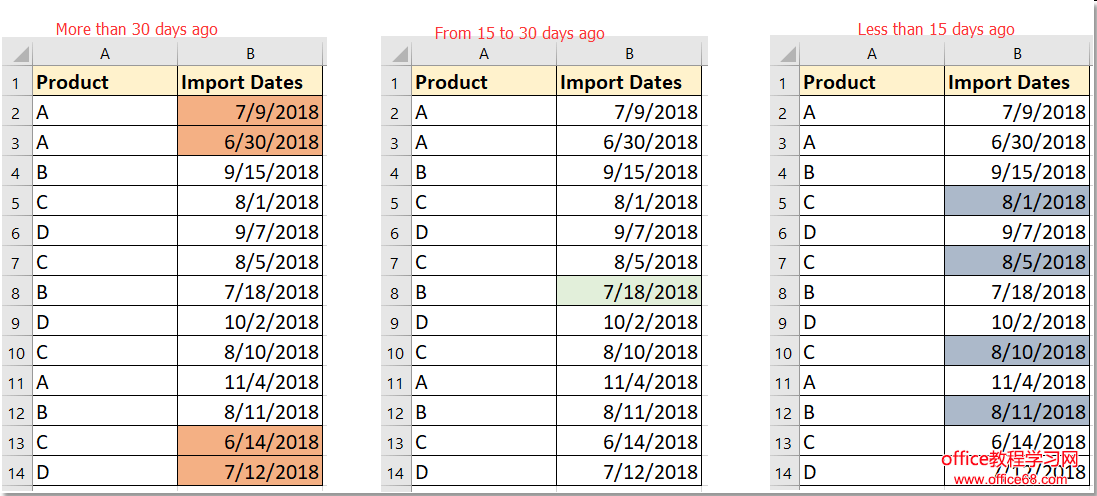Click select-all corner of the middle table
The image size is (1097, 496).
[x=396, y=54]
